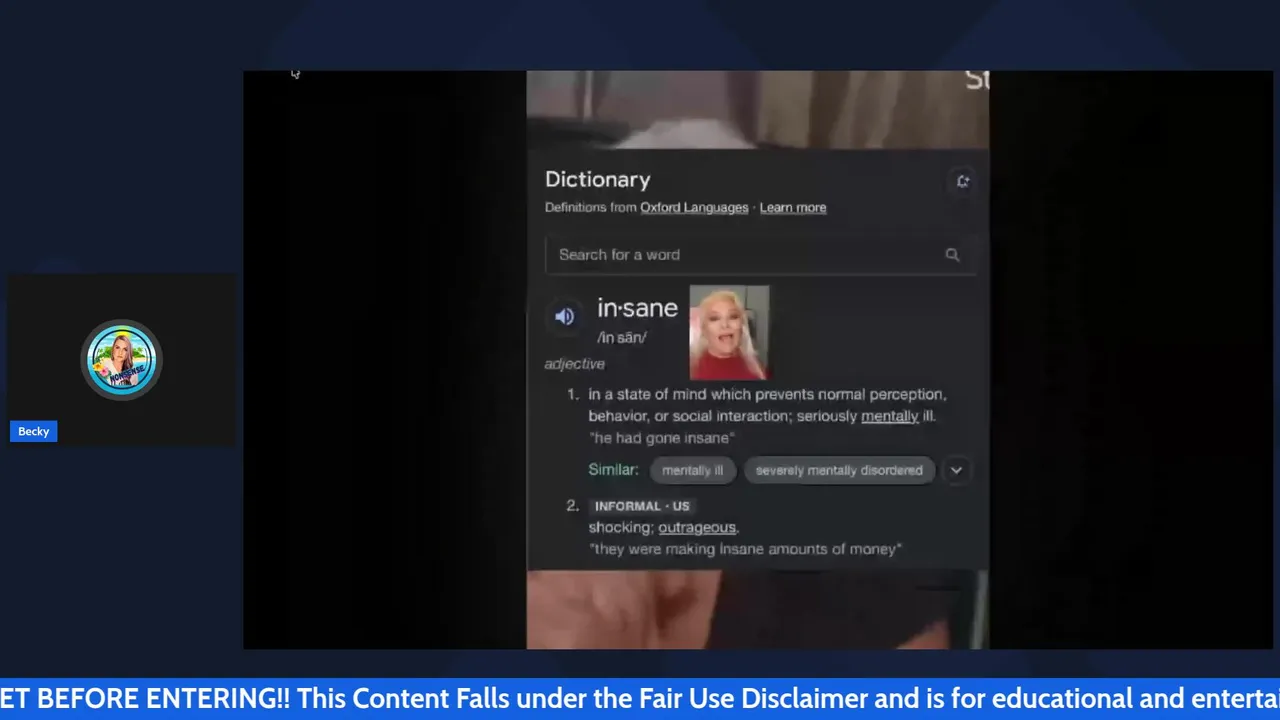The width and height of the screenshot is (1280, 720).
Task: Open the Oxford Languages link
Action: 694,208
